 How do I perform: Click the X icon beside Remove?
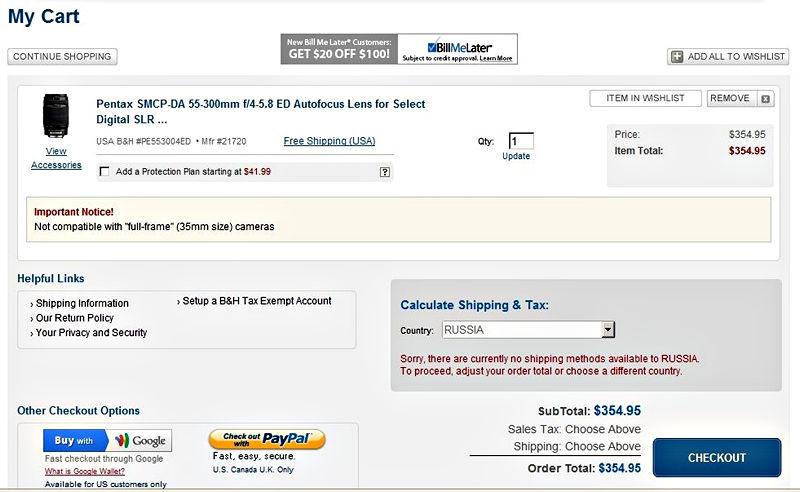[x=765, y=99]
